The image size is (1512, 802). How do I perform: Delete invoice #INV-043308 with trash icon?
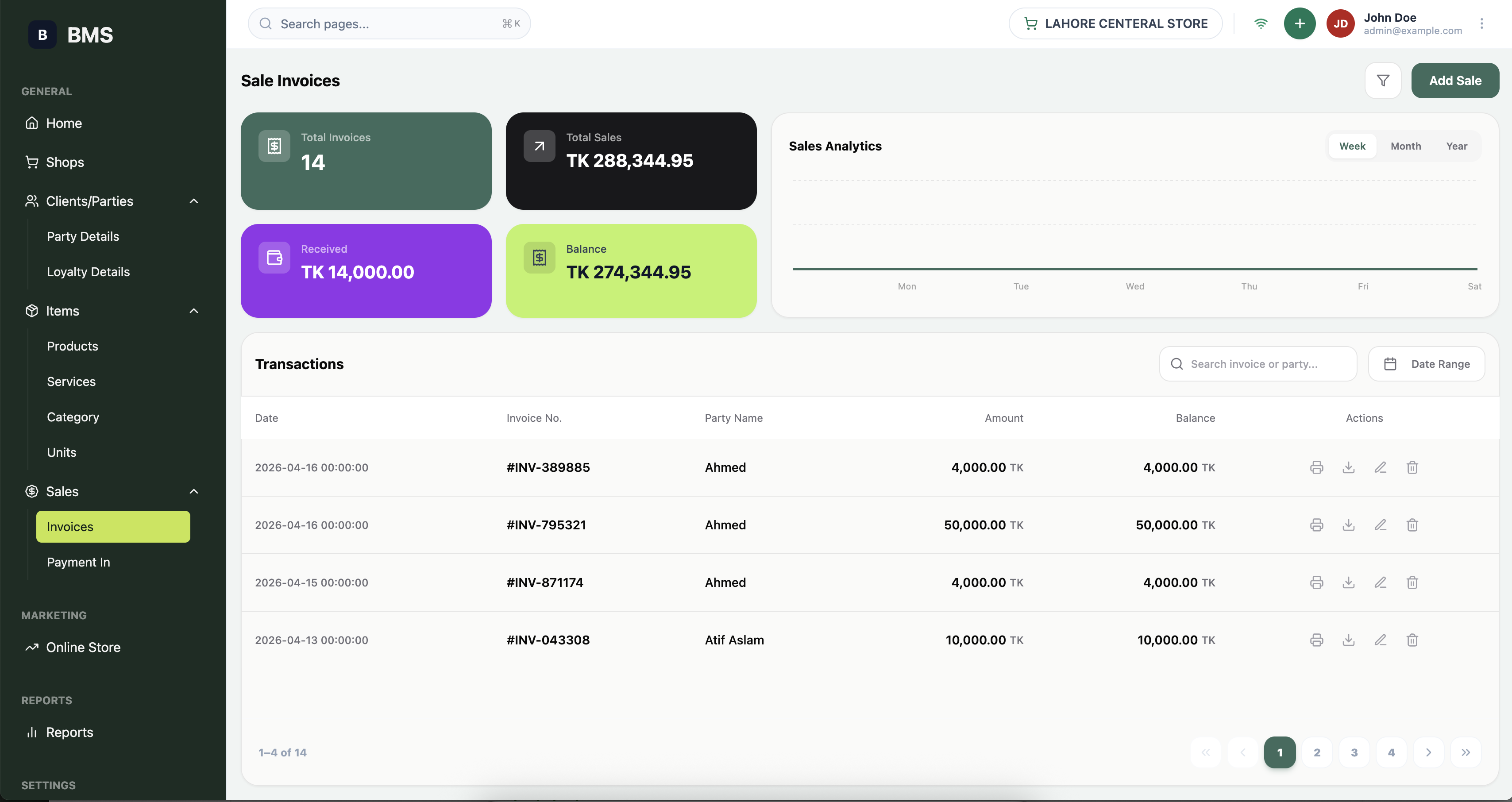[1412, 640]
